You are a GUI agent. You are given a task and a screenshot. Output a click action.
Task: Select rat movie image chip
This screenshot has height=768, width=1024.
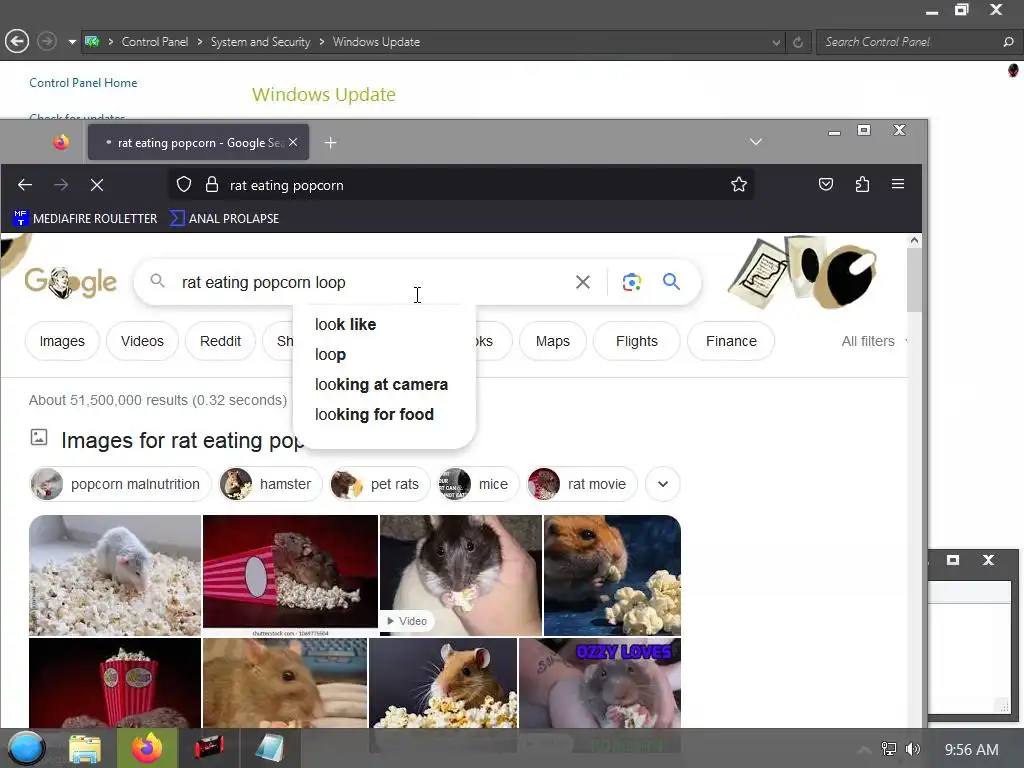(x=581, y=484)
